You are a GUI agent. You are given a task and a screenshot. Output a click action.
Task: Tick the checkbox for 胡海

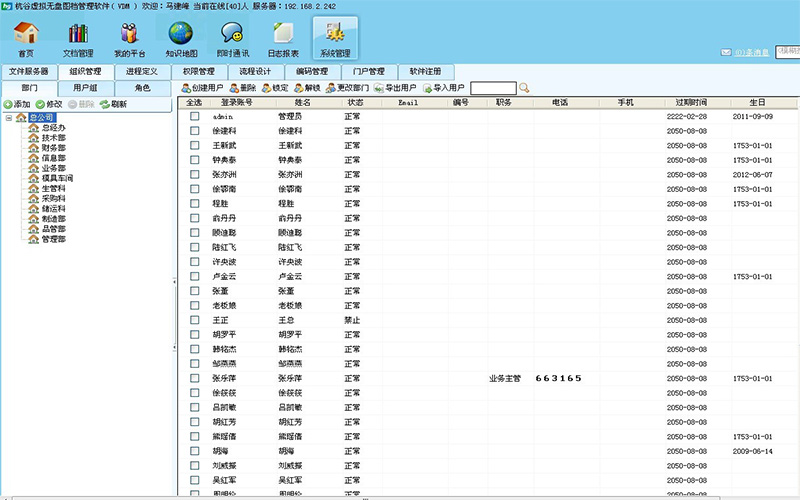pos(194,451)
